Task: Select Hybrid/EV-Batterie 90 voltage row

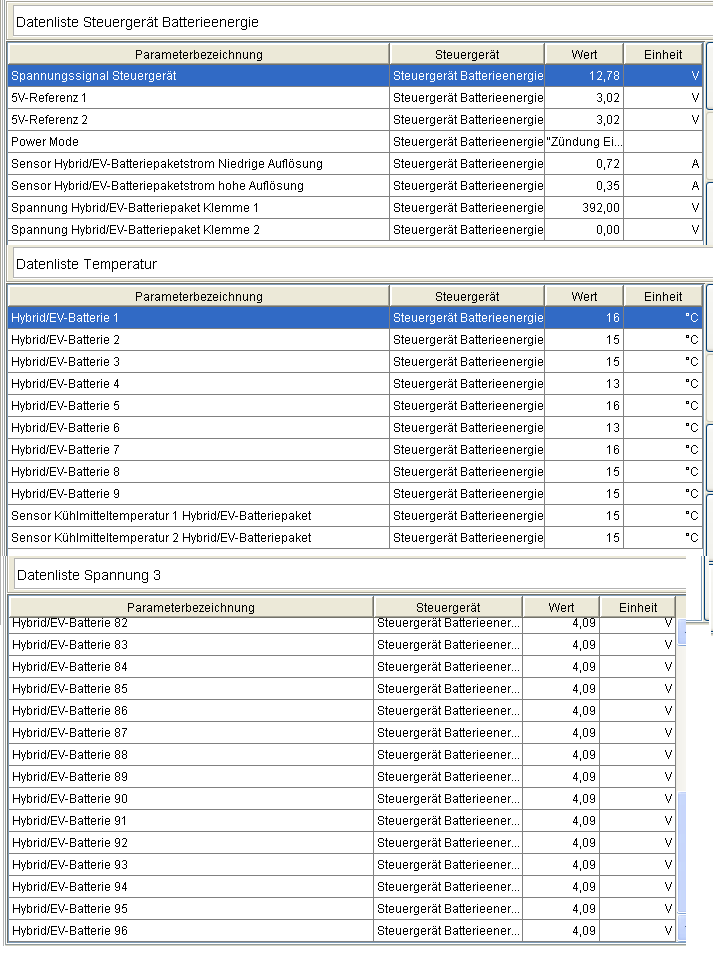Action: click(190, 799)
